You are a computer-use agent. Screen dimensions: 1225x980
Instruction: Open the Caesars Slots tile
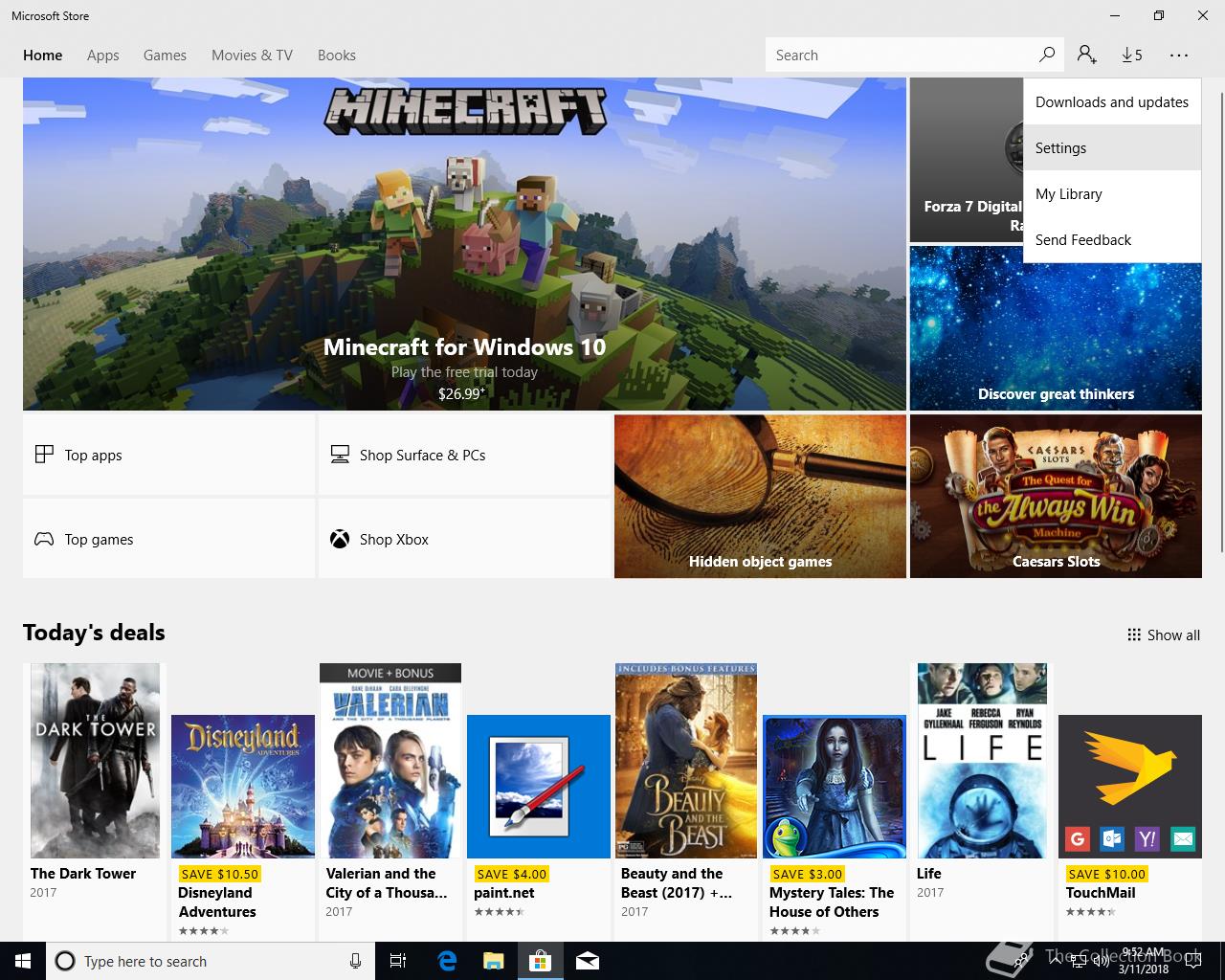click(1056, 496)
